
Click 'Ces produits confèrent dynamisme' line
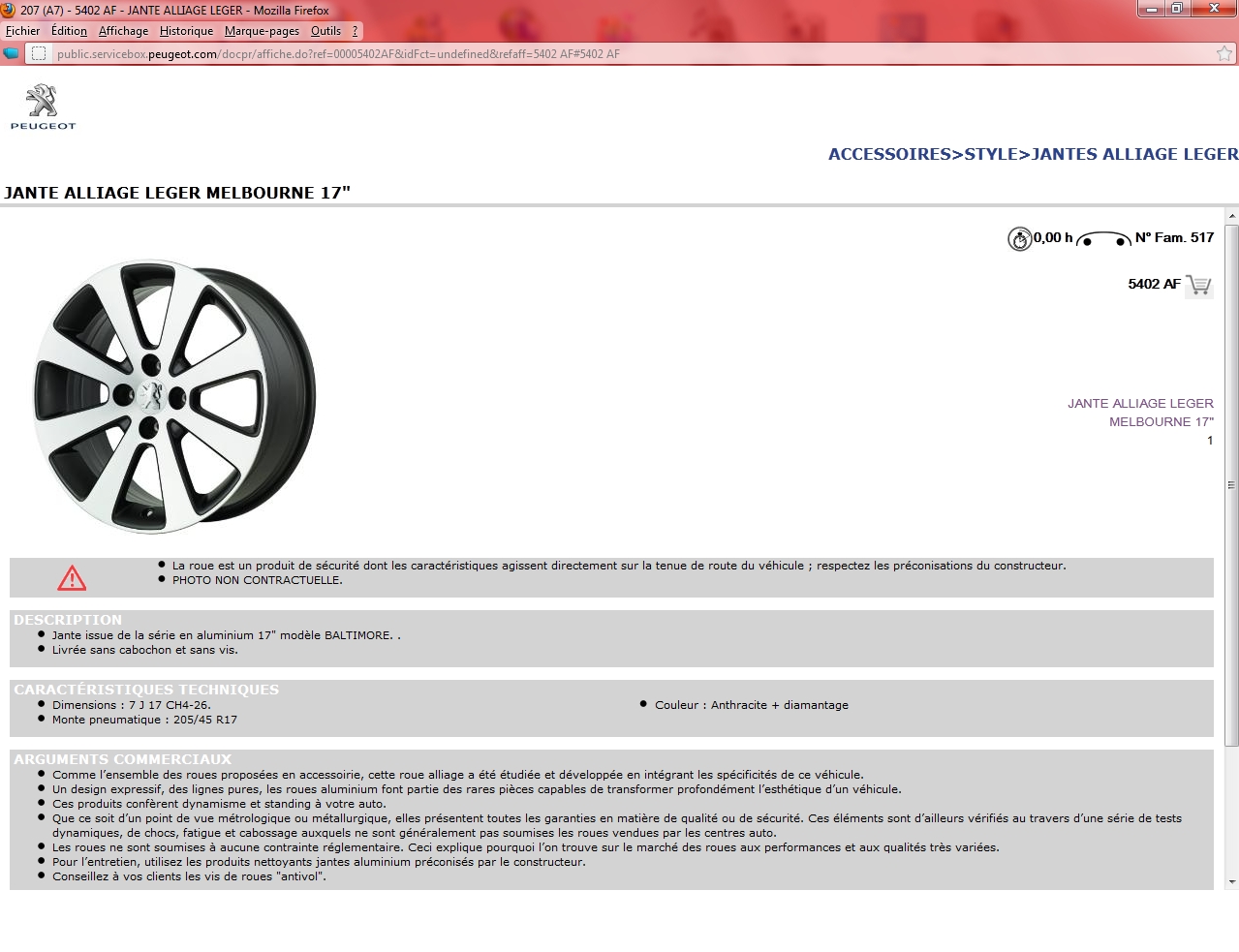pyautogui.click(x=219, y=804)
